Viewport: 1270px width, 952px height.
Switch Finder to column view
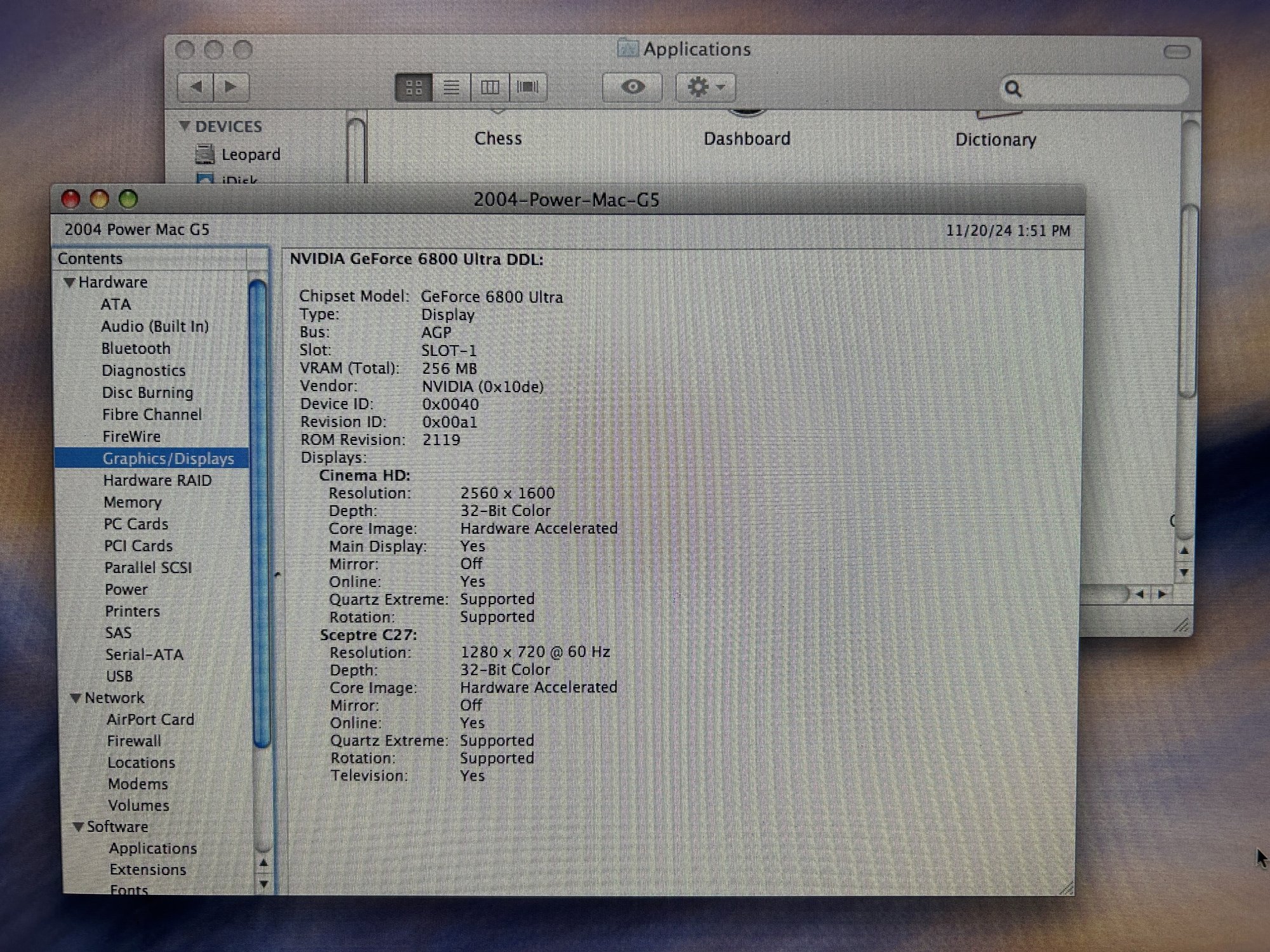490,87
